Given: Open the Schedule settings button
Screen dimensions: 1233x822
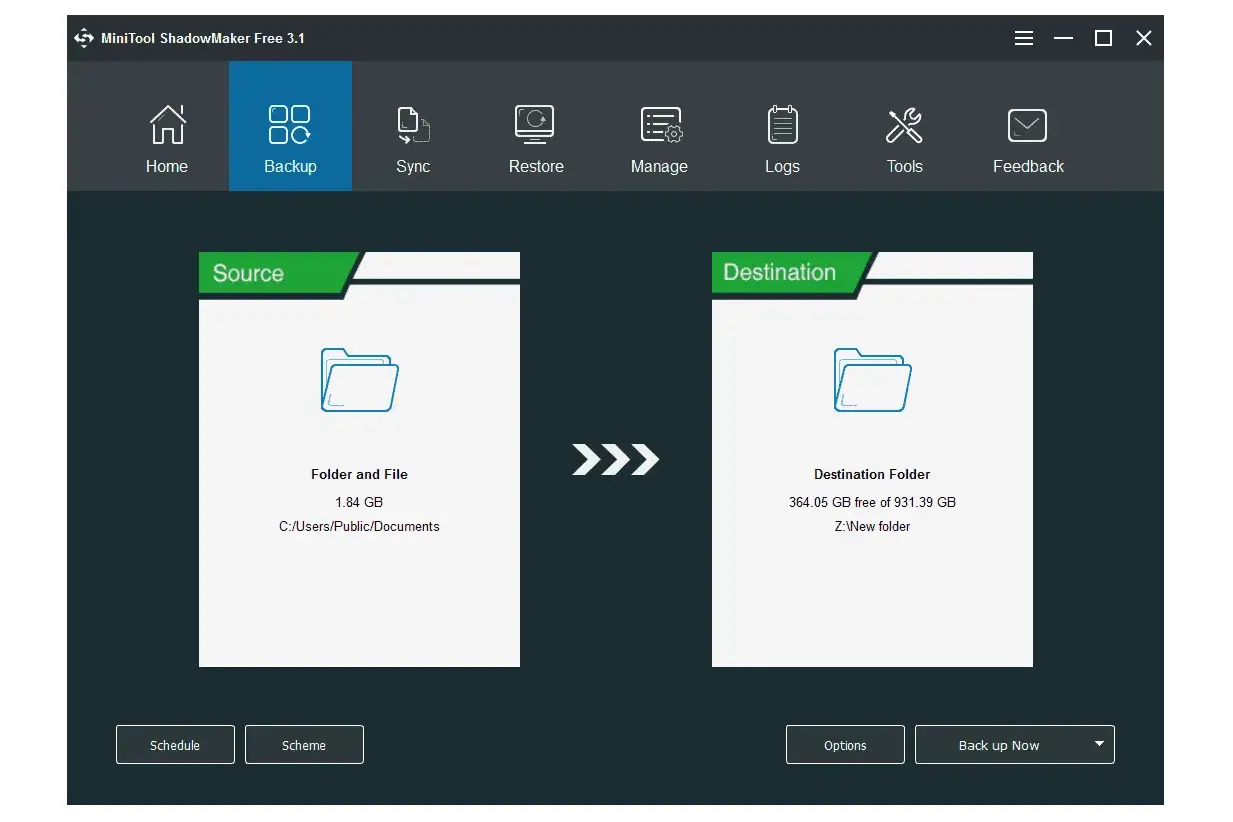Looking at the screenshot, I should click(x=175, y=745).
